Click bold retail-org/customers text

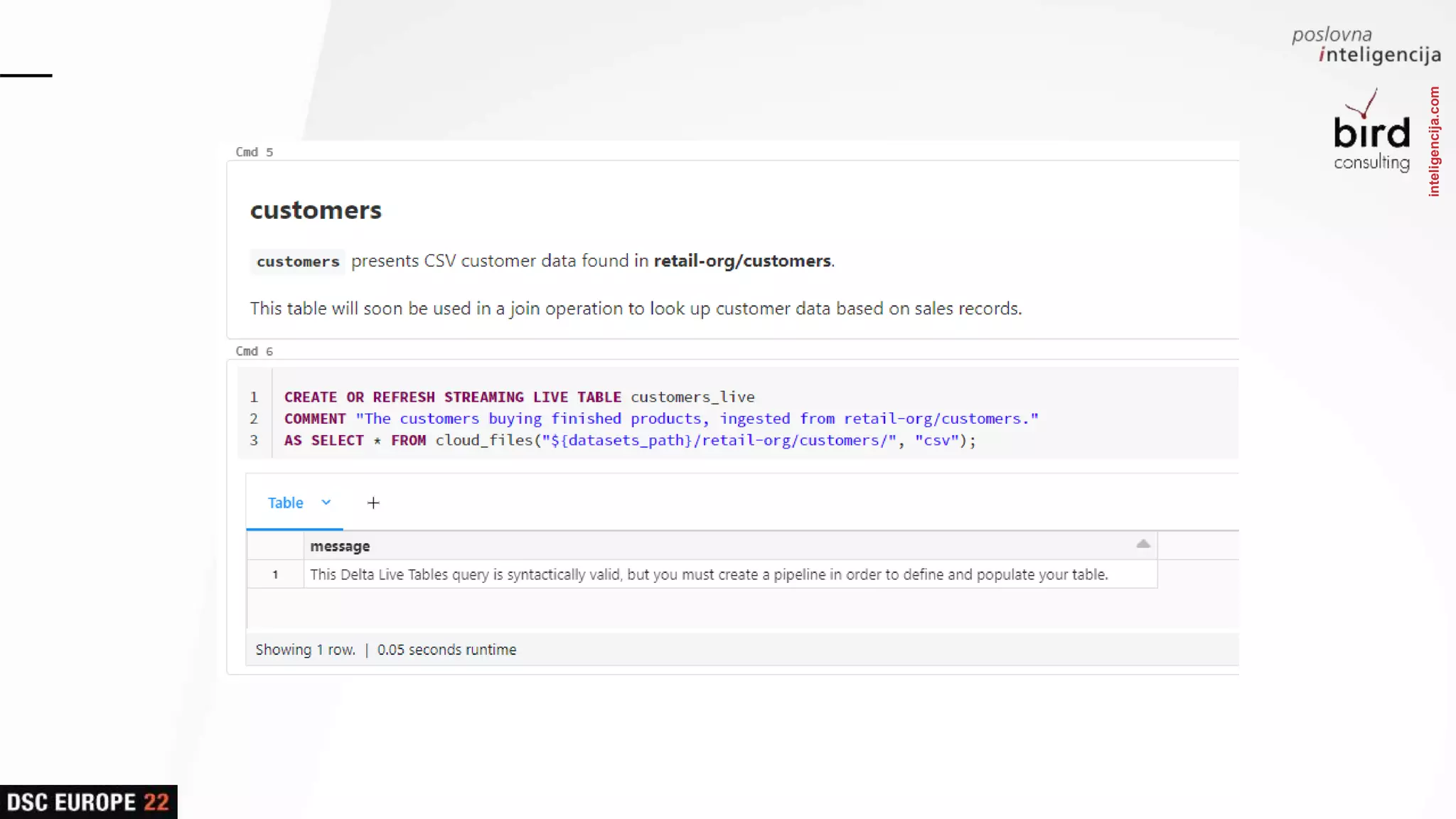coord(742,261)
